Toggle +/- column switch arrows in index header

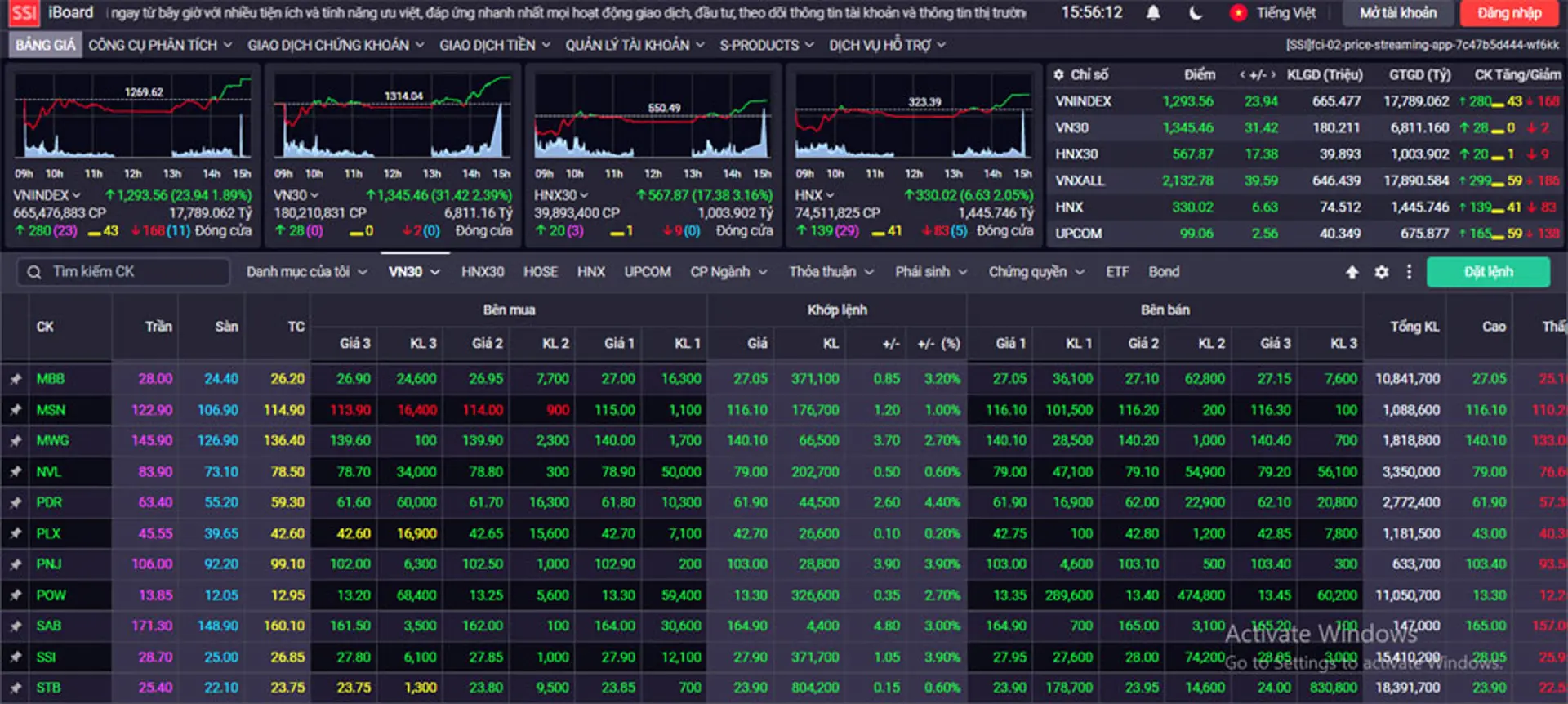[1258, 74]
